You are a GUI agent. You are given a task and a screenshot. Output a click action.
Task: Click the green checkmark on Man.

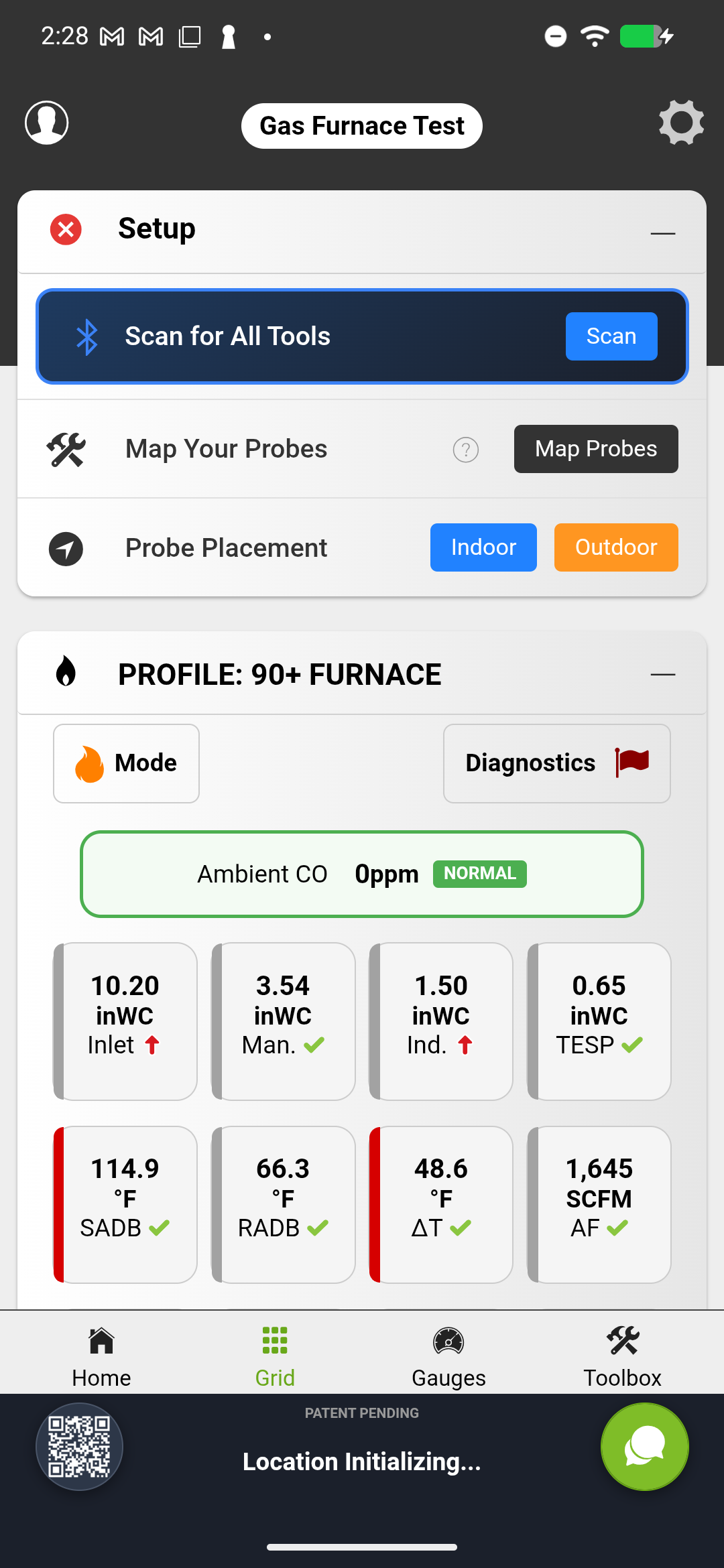(314, 1045)
